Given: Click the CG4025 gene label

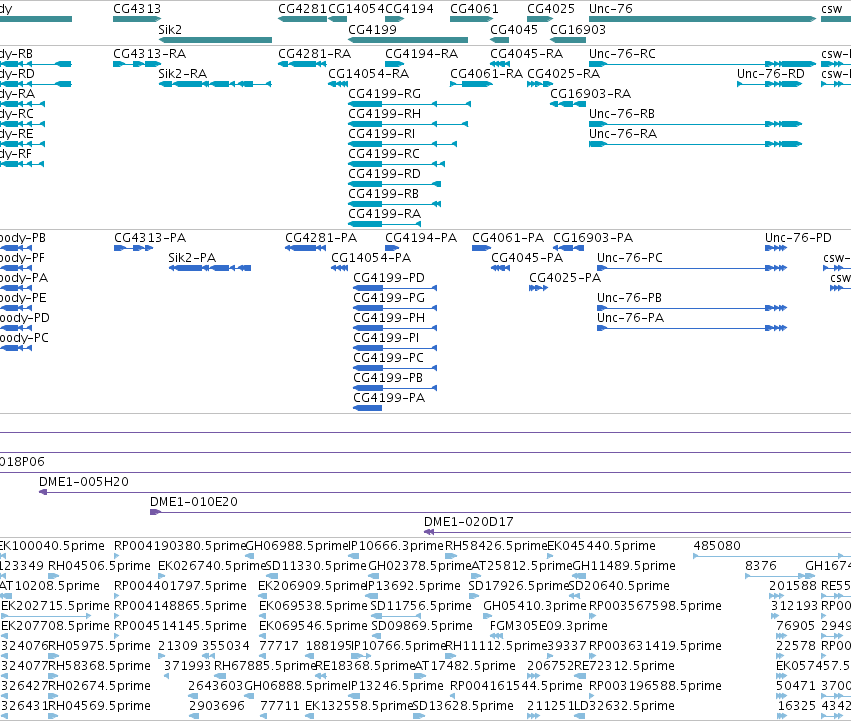Looking at the screenshot, I should coord(550,9).
